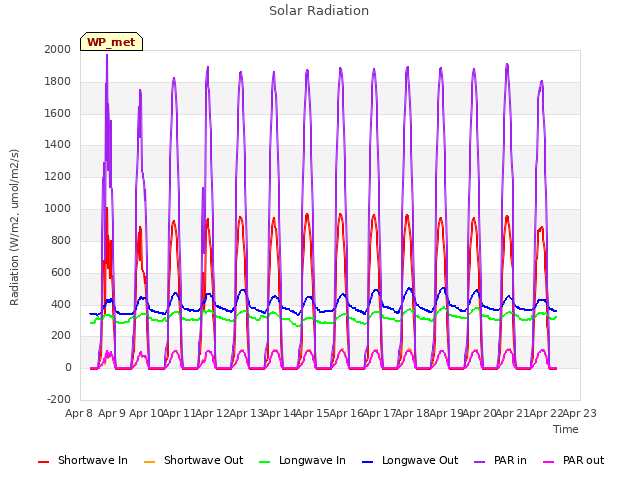The width and height of the screenshot is (640, 480).
Task: Click the purple PAR in legend swatch
Action: click(x=479, y=462)
